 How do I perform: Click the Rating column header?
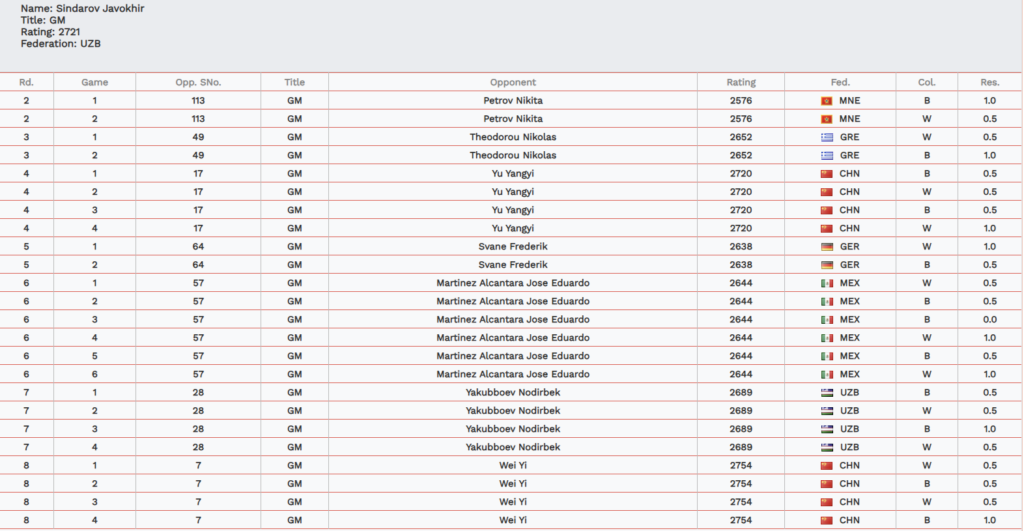(741, 82)
